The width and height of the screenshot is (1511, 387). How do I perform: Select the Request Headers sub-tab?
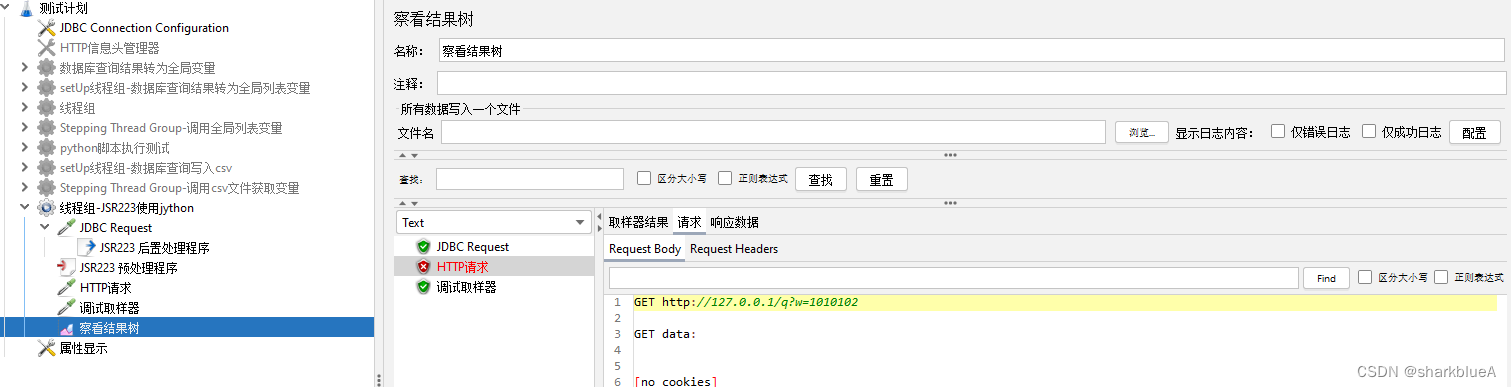pos(734,249)
